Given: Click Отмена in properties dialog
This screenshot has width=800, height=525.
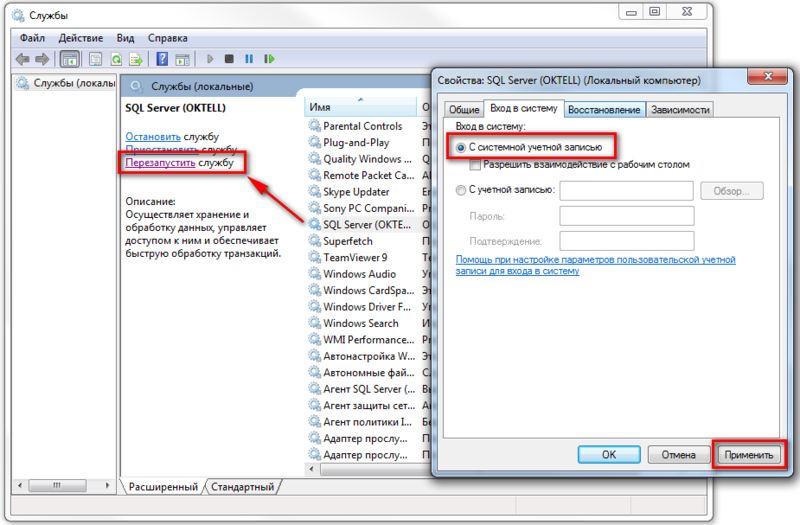Looking at the screenshot, I should click(x=679, y=455).
